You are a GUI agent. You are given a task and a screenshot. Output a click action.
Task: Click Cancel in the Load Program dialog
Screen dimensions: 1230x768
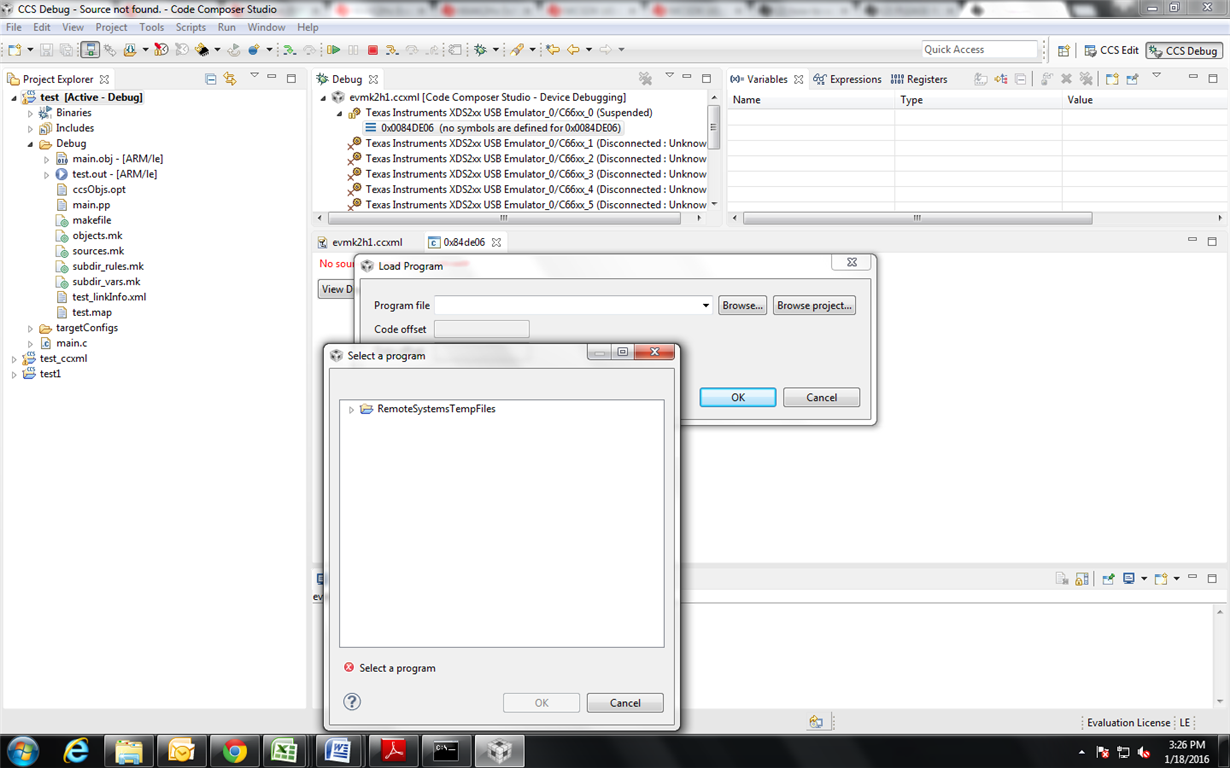point(822,397)
